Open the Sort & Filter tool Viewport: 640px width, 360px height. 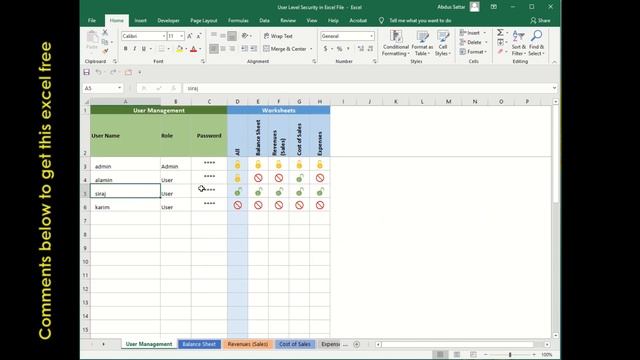point(518,42)
